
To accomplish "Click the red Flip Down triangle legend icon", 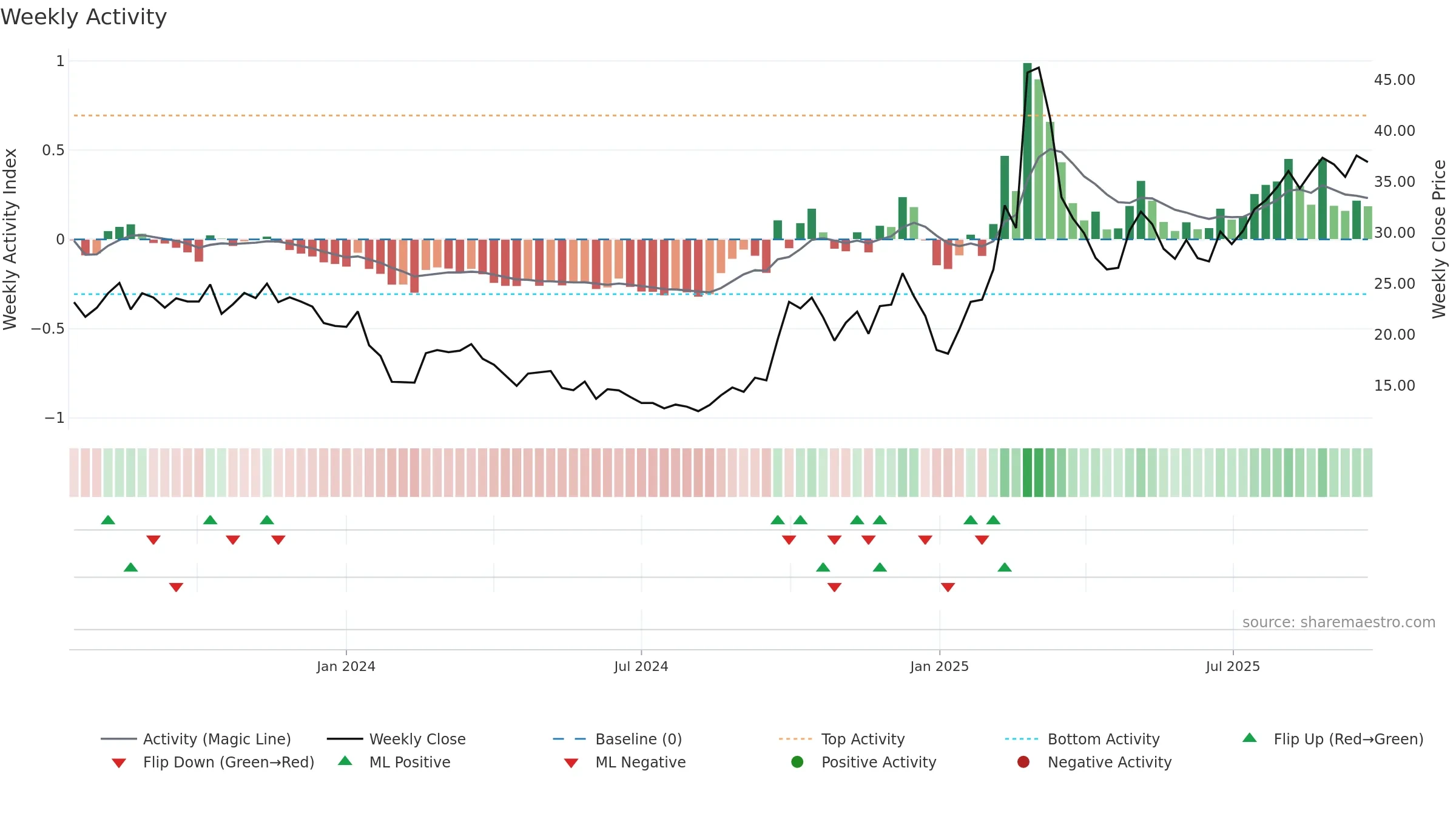I will tap(119, 763).
